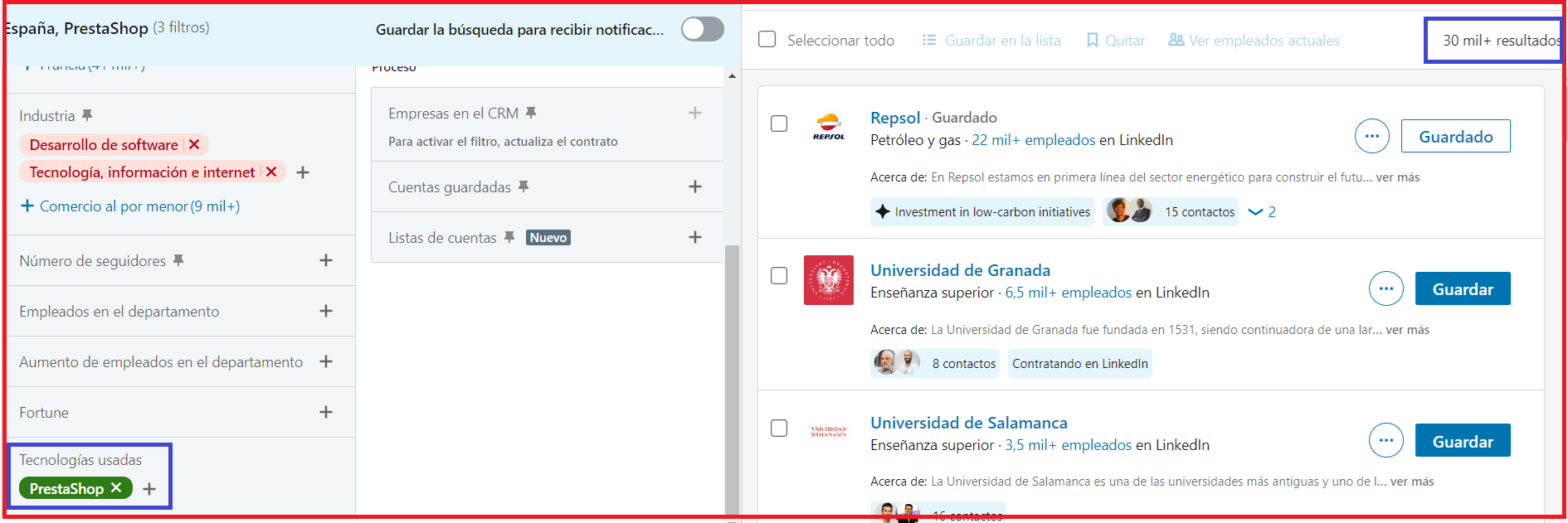Viewport: 1568px width, 523px height.
Task: Toggle the save search notifications switch
Action: point(703,30)
